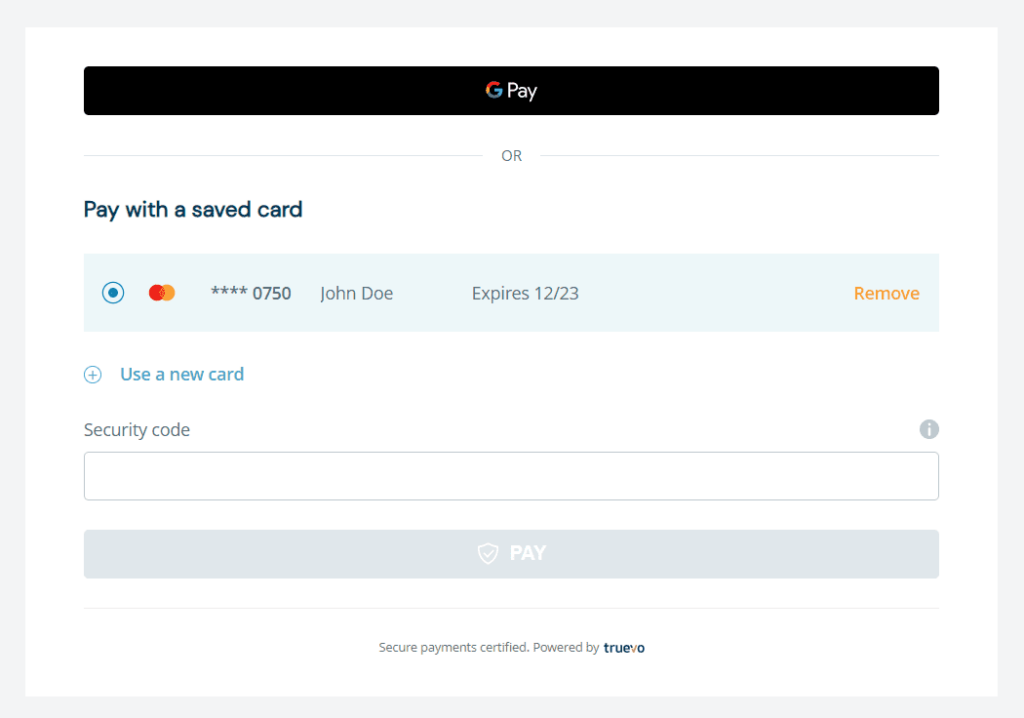Remove the saved card ending 0750
Screen dimensions: 1024x718
click(x=886, y=293)
